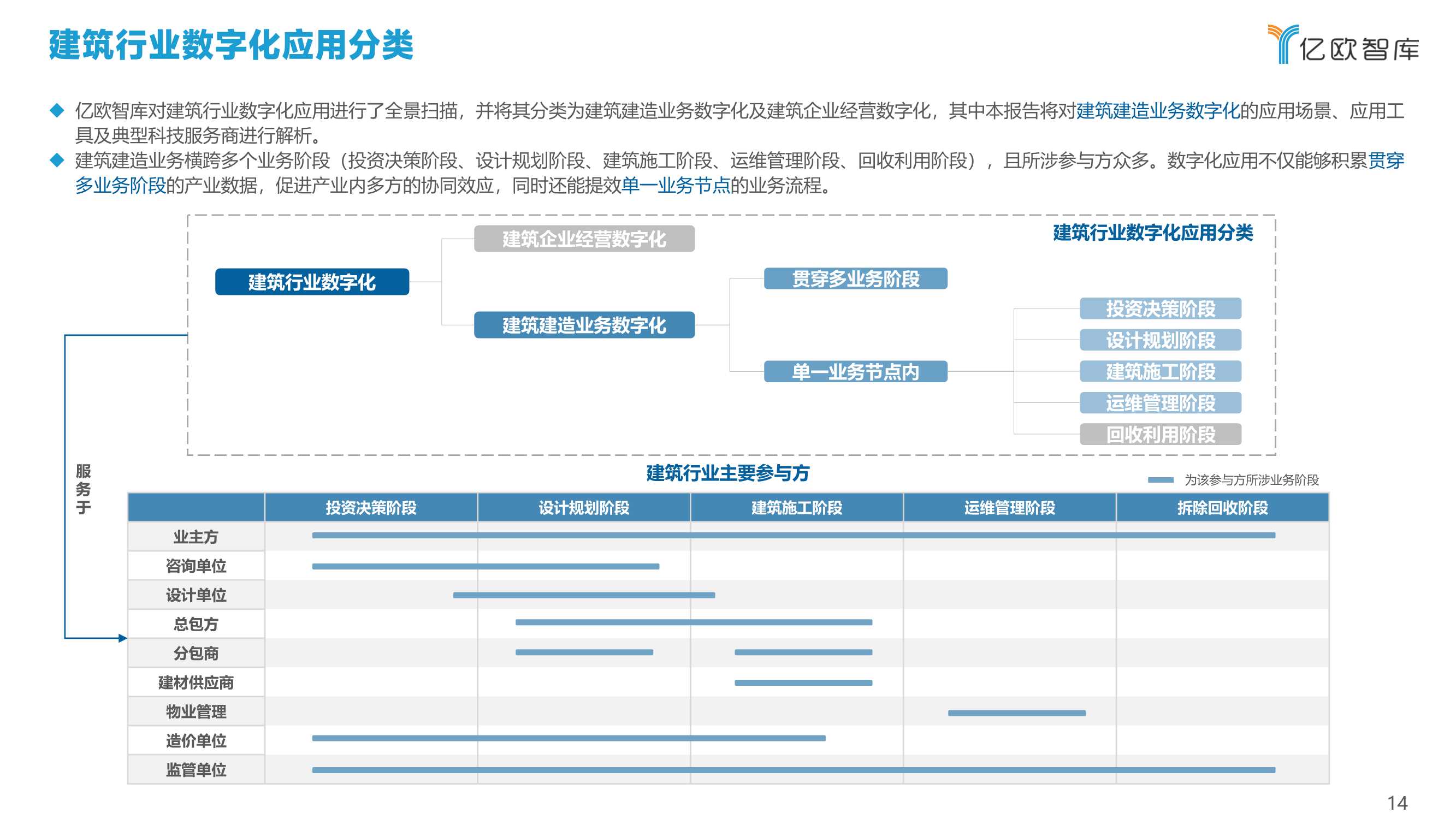Select the gray 回收利用阶段 node
Screen dimensions: 1456x819
(x=1161, y=434)
